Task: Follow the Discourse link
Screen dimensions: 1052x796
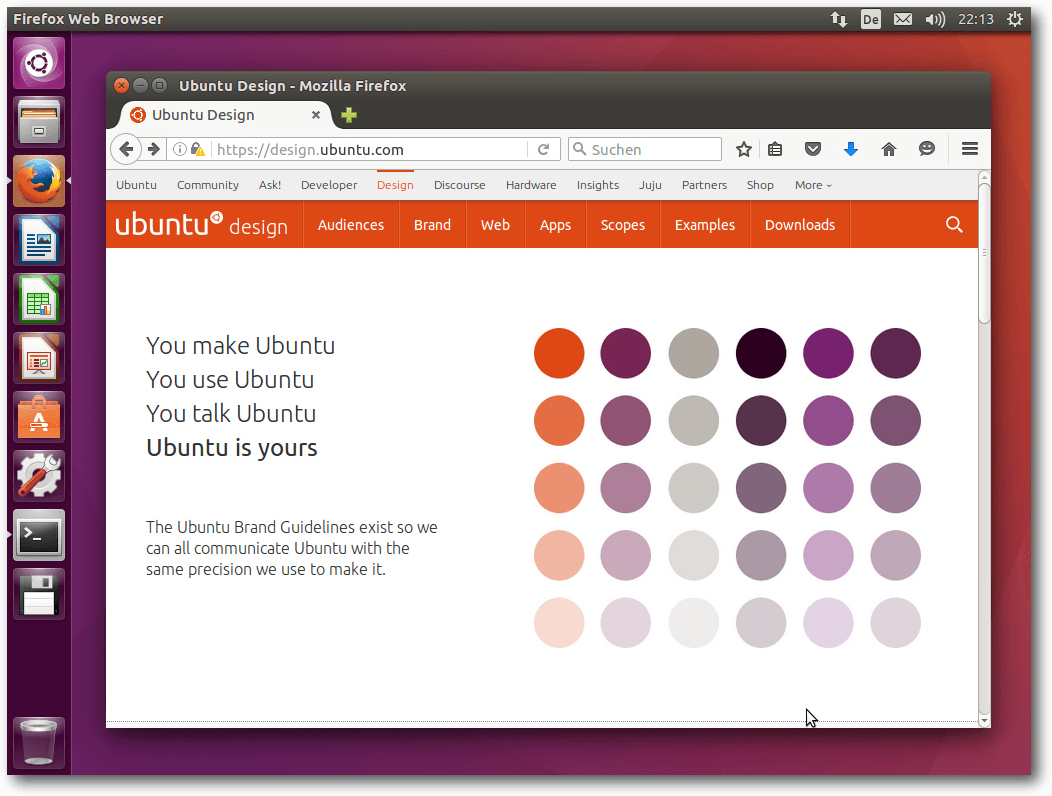Action: pos(460,185)
